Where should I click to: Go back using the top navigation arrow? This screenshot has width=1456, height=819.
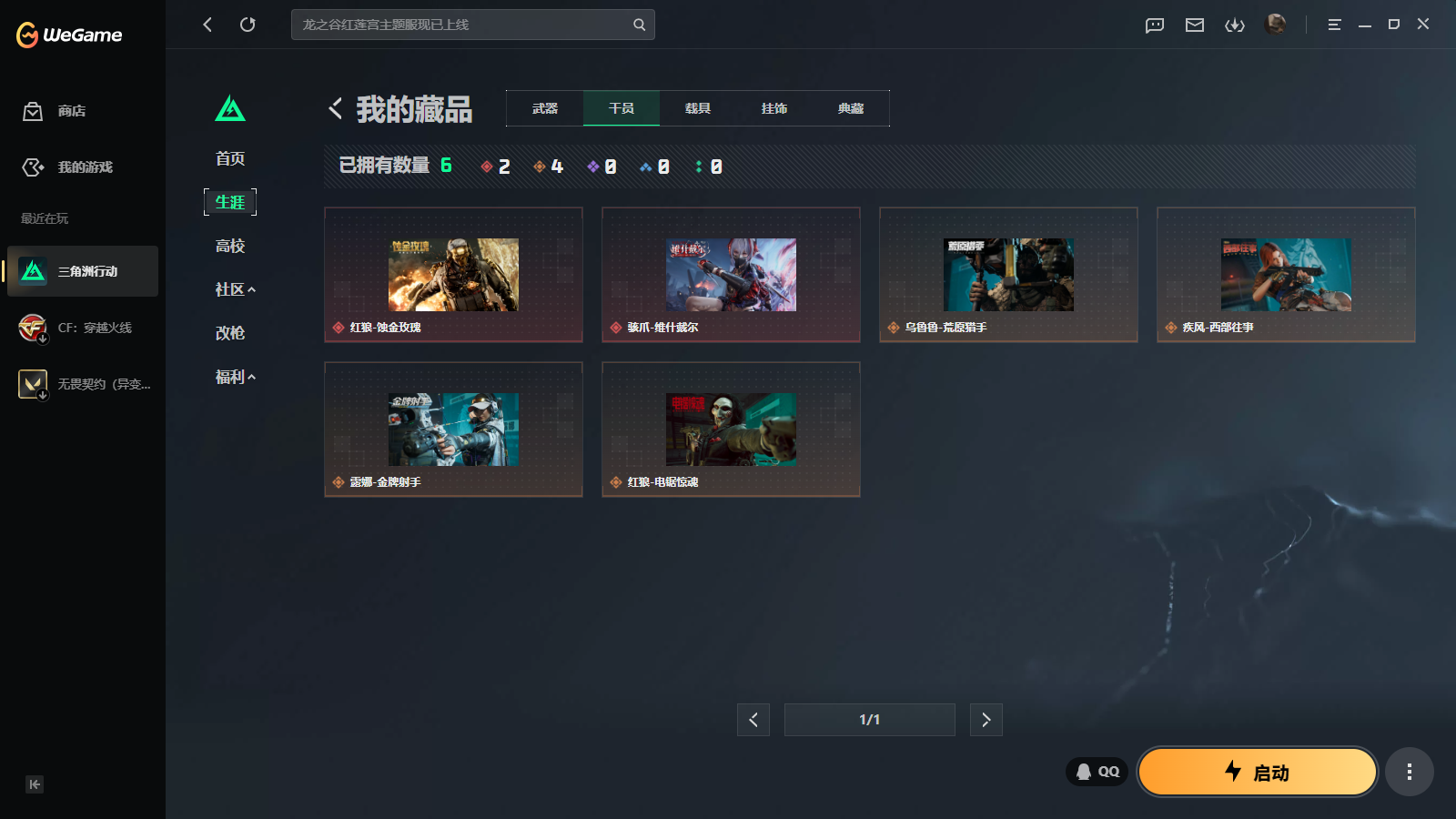pyautogui.click(x=207, y=25)
